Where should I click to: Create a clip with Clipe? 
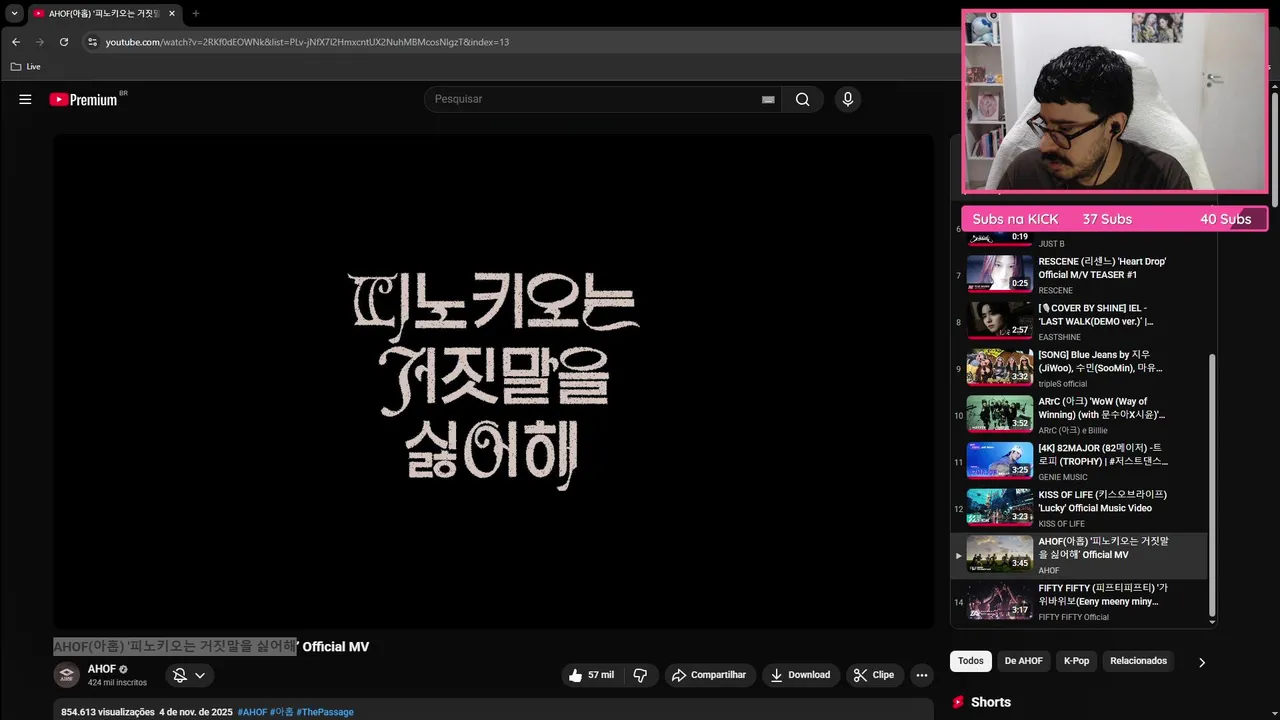874,675
